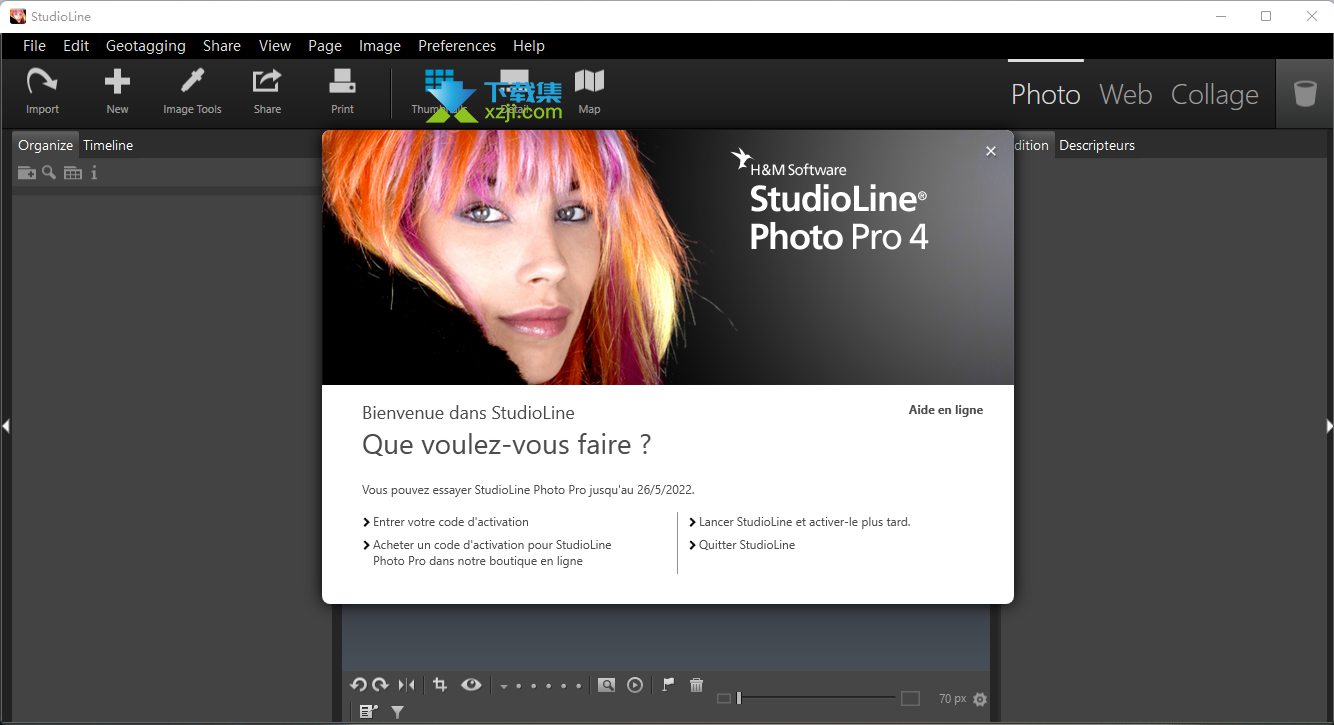This screenshot has width=1334, height=725.
Task: Rotate image counter-clockwise
Action: (x=358, y=685)
